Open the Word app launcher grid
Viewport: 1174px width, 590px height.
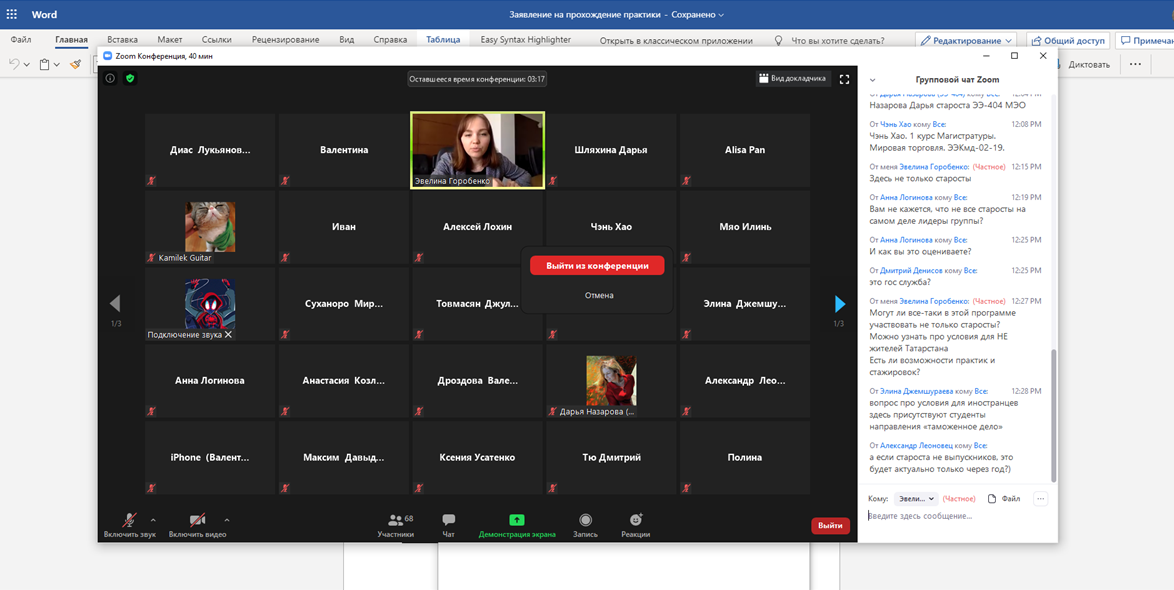pos(12,14)
